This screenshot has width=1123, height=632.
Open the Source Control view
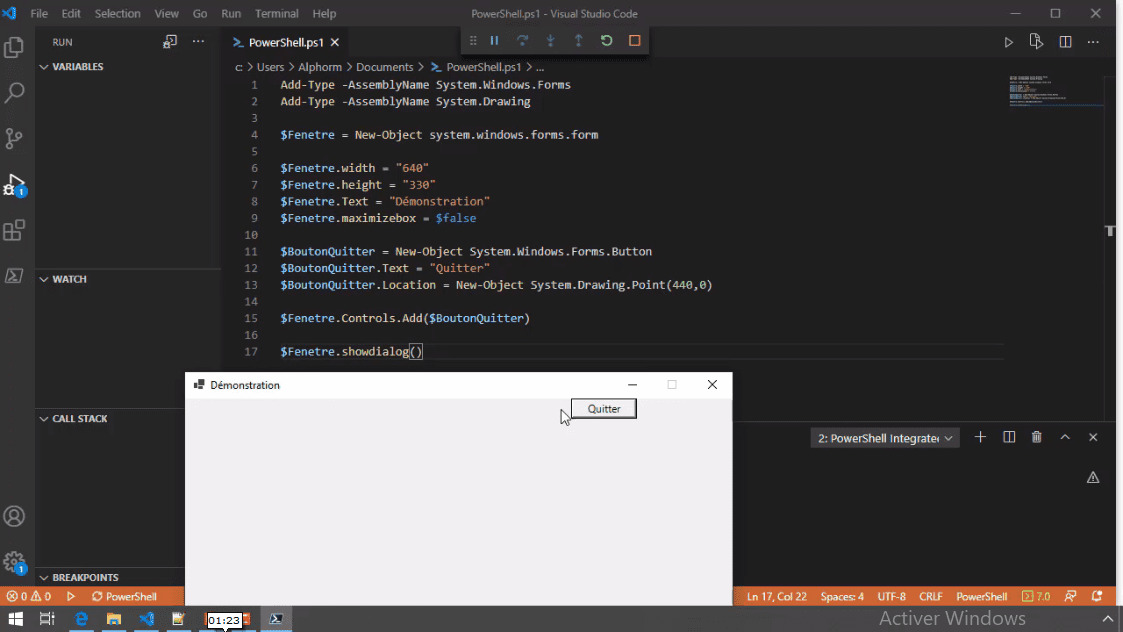14,138
